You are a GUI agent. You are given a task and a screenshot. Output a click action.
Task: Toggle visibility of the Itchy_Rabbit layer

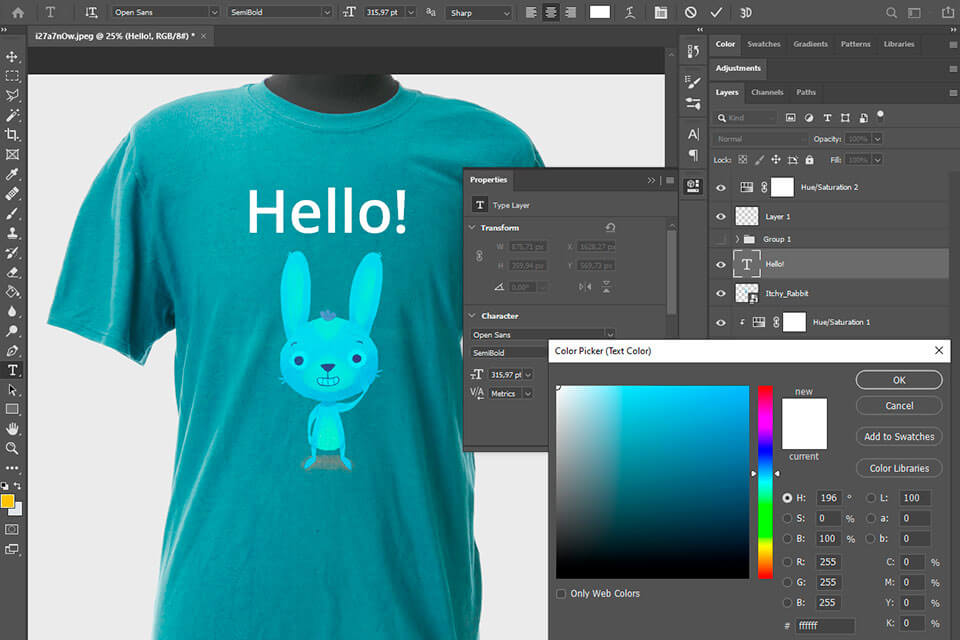[x=721, y=293]
